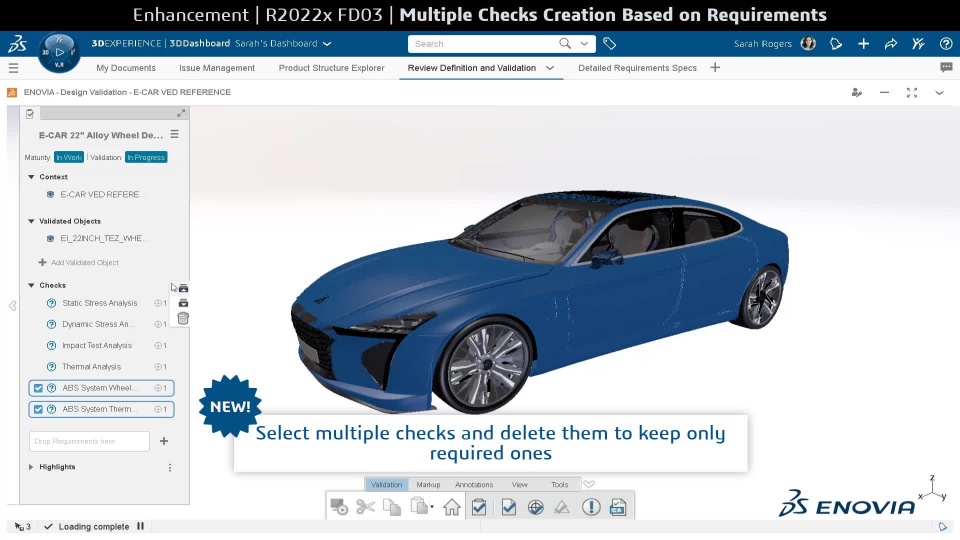Click Add Validated Object
Image resolution: width=960 pixels, height=540 pixels.
point(79,263)
